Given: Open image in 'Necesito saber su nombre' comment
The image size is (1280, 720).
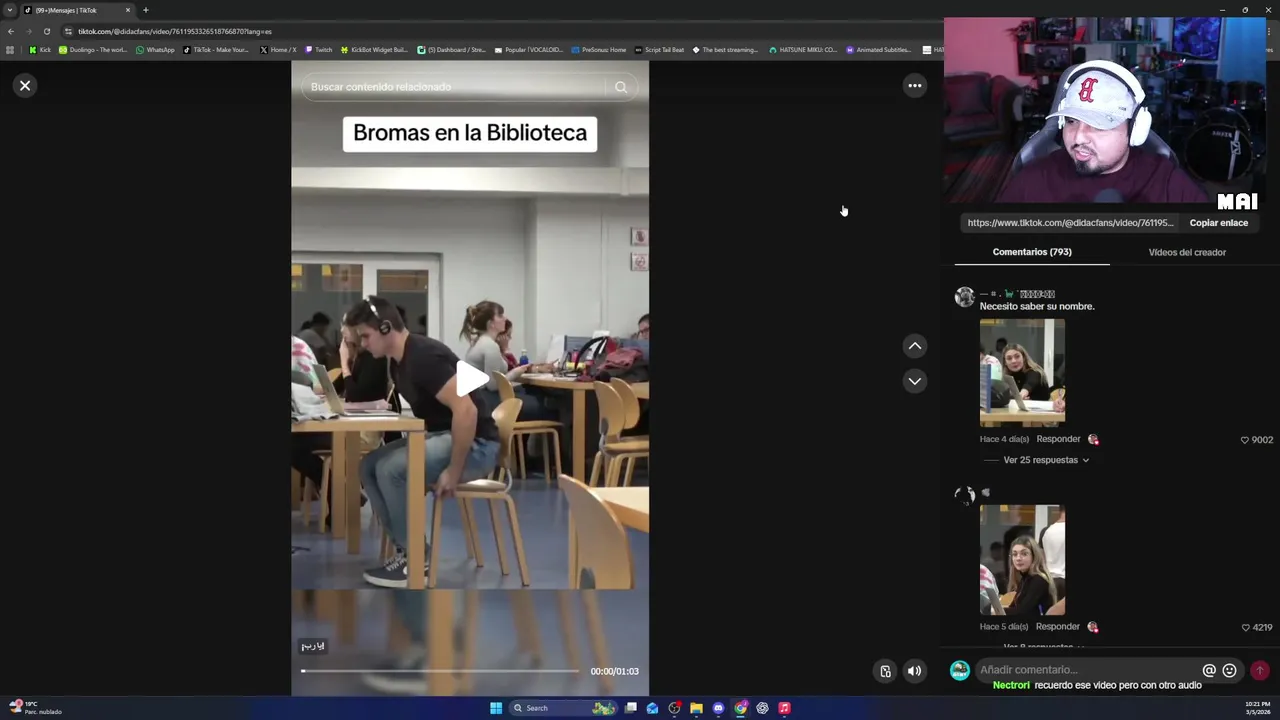Looking at the screenshot, I should tap(1022, 373).
